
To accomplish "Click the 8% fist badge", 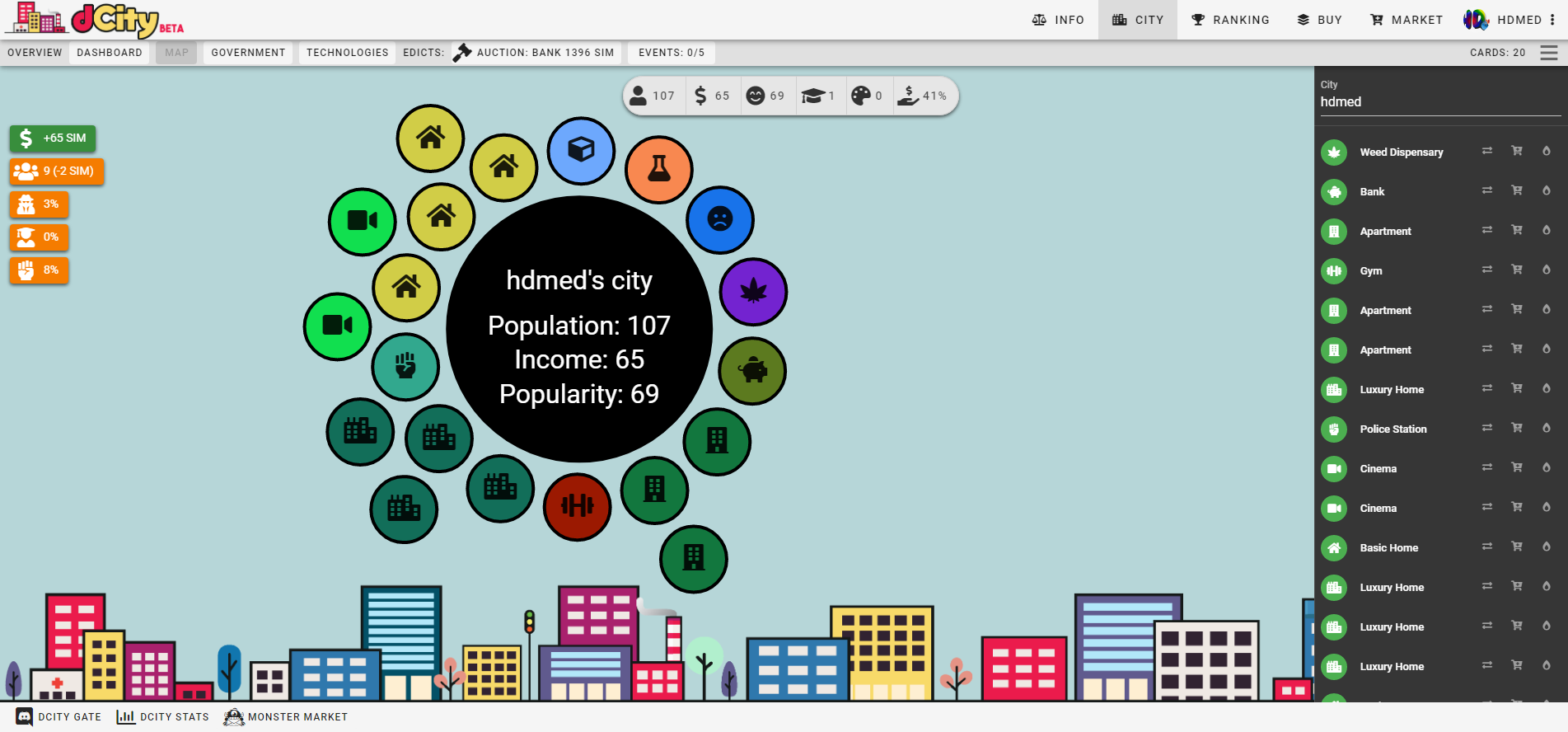I will (40, 270).
